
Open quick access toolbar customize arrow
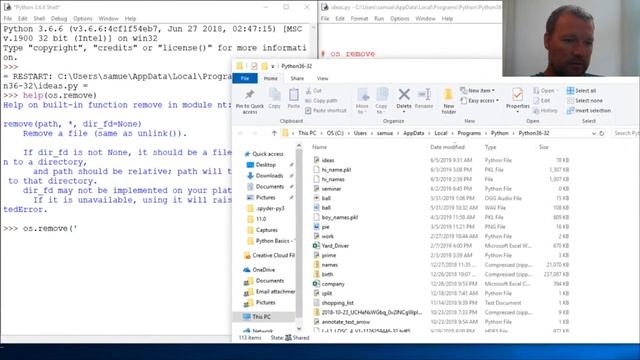tap(273, 66)
